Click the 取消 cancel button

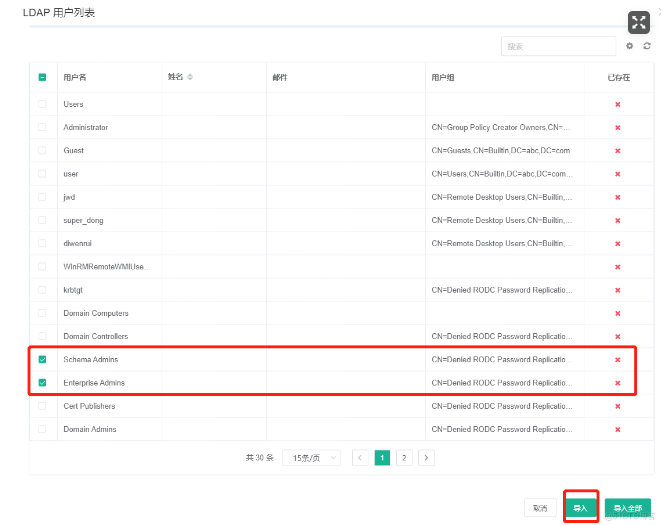[x=540, y=508]
